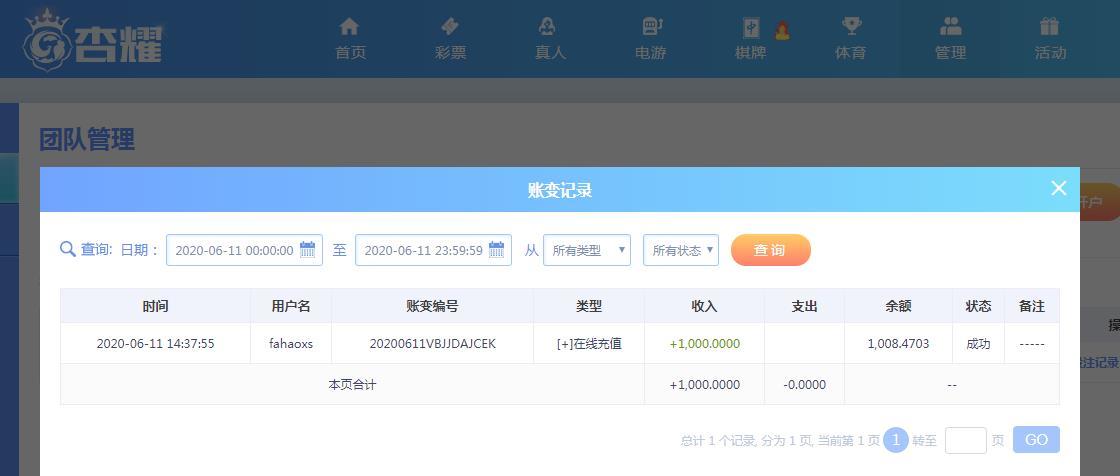
Task: Select timestamp 2020-06-11 14:37:55 cell
Action: (x=155, y=344)
